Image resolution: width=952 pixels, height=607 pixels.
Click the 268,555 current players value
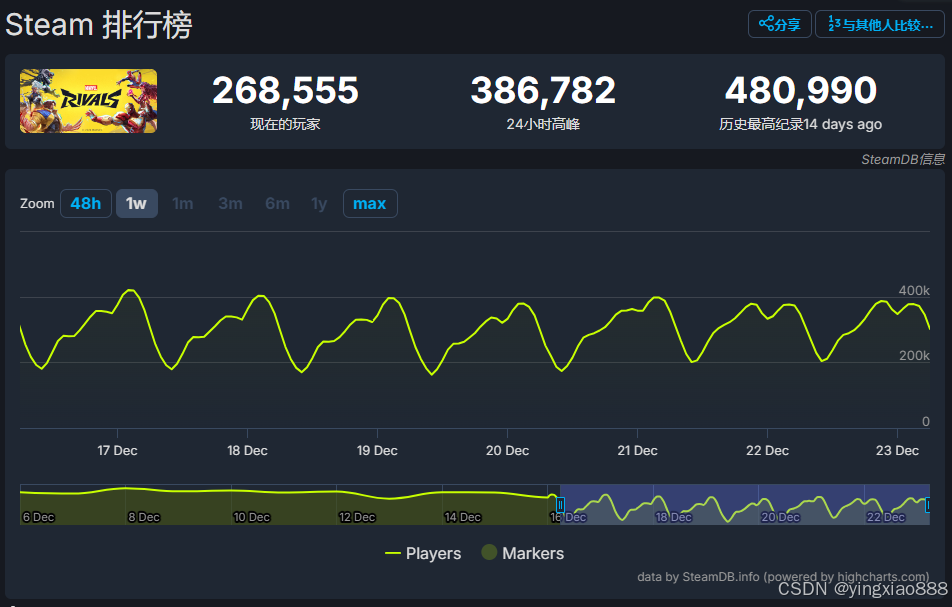coord(285,90)
